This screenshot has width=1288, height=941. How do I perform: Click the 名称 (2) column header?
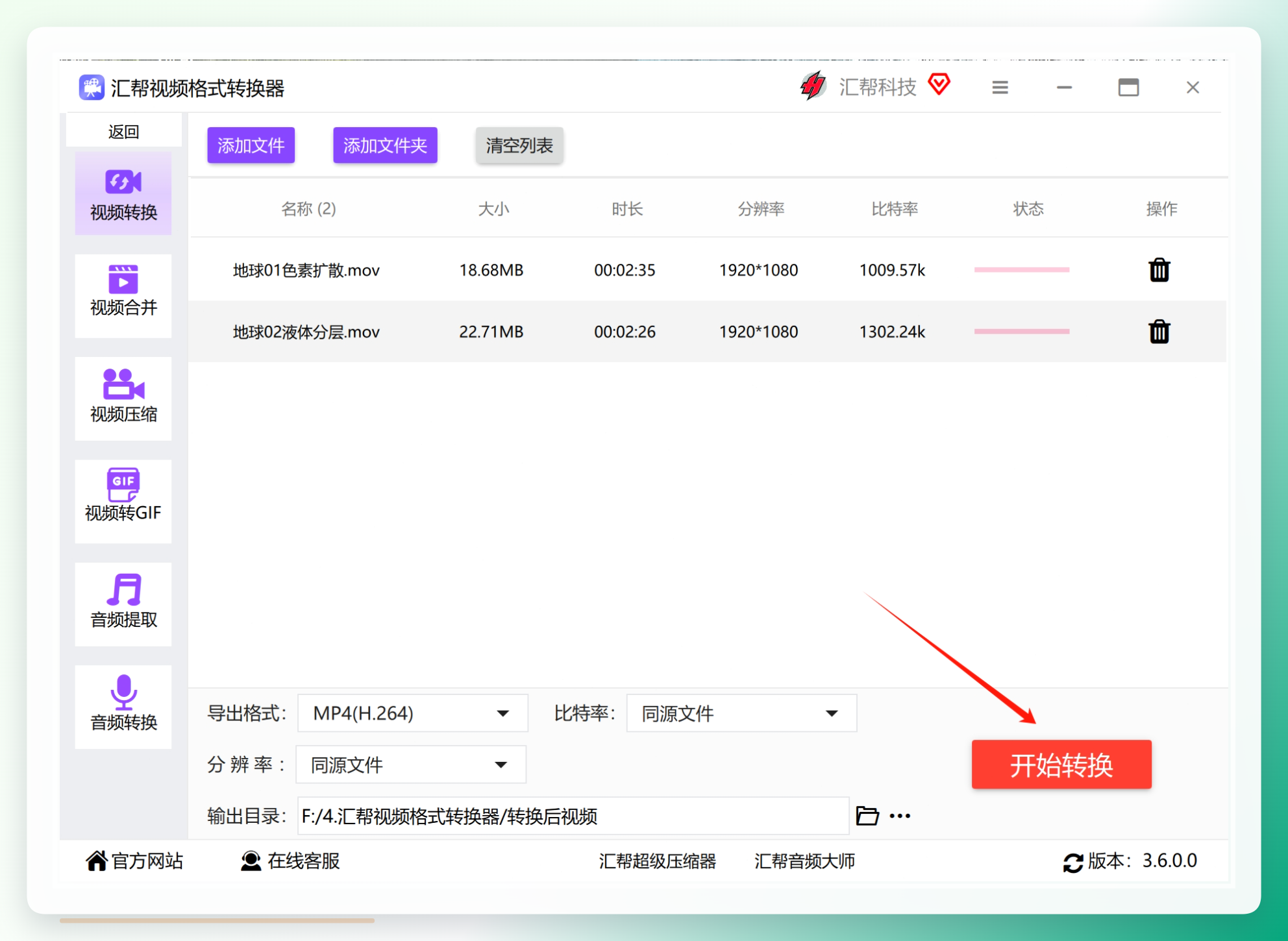(x=308, y=209)
